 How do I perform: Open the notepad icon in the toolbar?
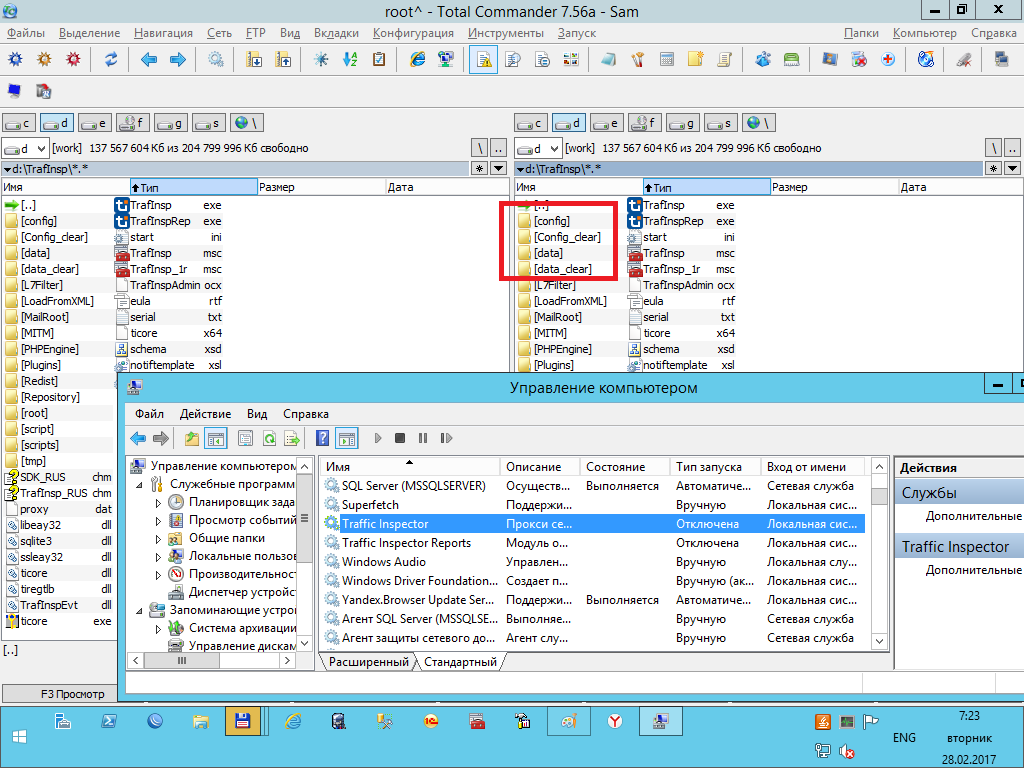pyautogui.click(x=609, y=59)
